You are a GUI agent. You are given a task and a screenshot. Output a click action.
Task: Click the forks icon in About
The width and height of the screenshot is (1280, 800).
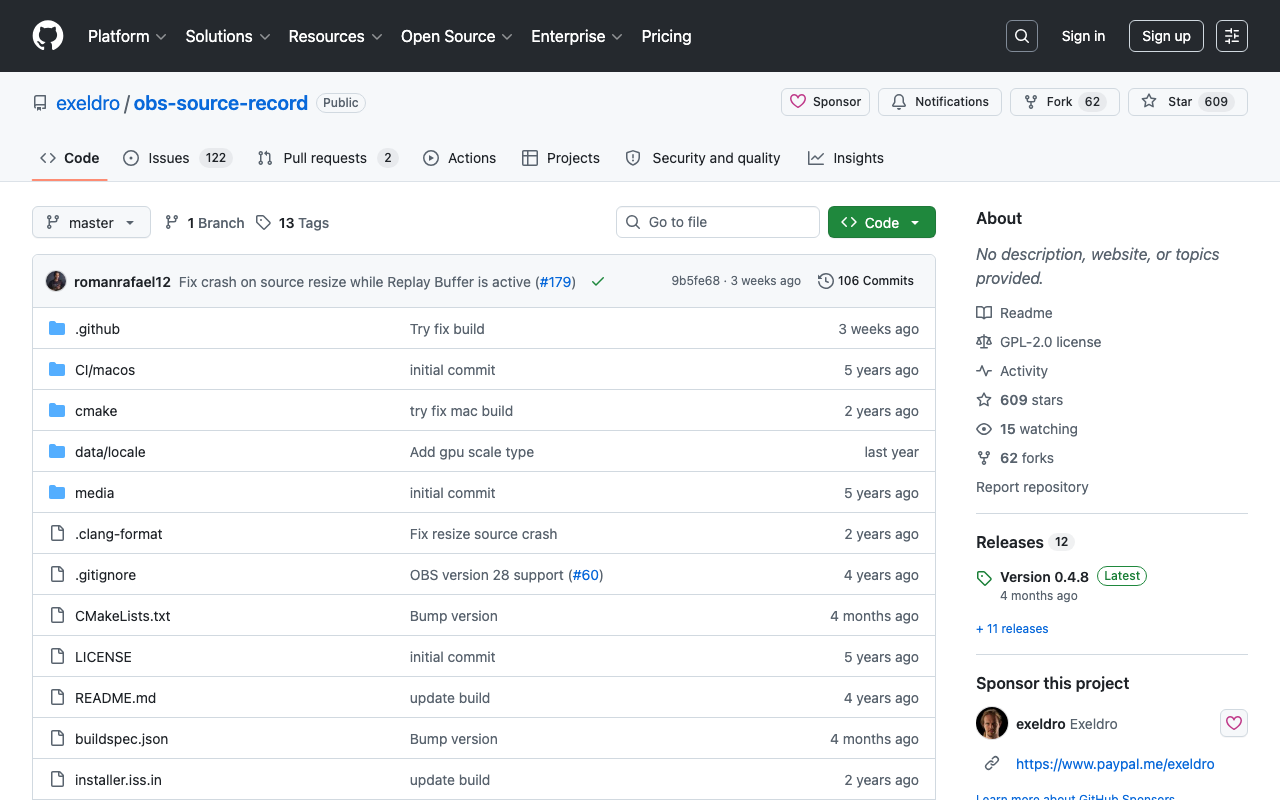click(x=984, y=458)
